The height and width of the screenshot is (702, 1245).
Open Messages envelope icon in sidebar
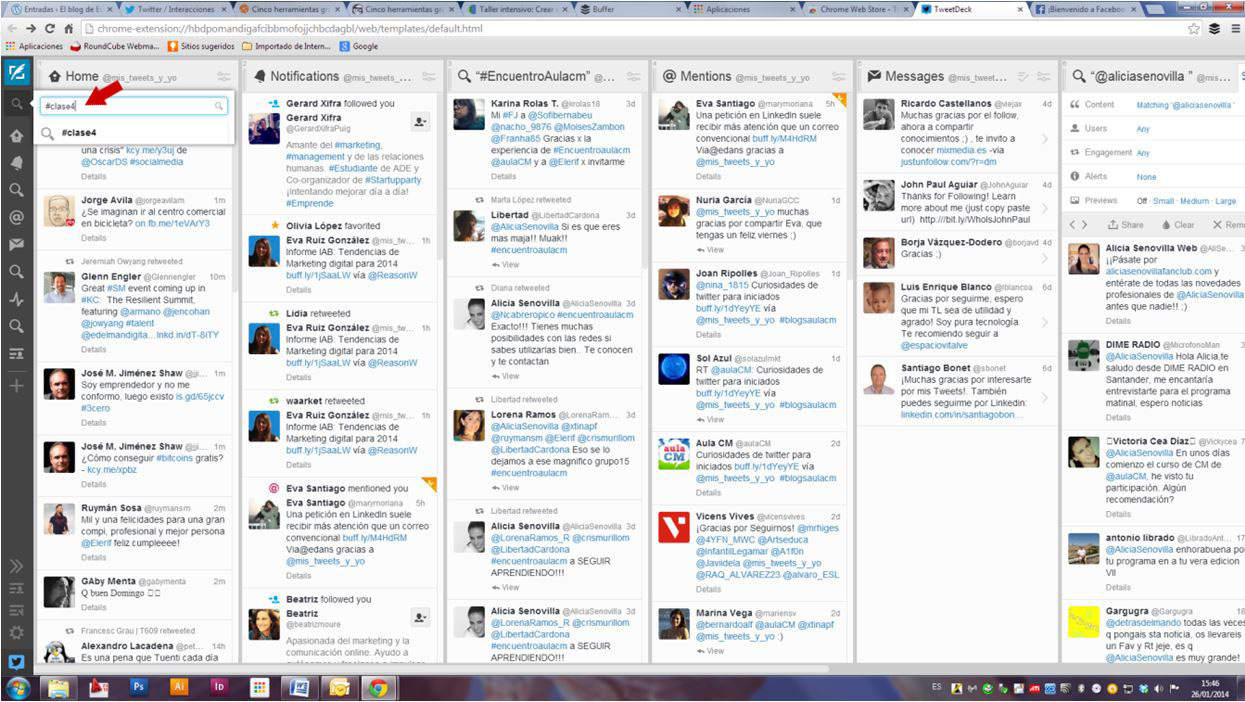point(16,244)
